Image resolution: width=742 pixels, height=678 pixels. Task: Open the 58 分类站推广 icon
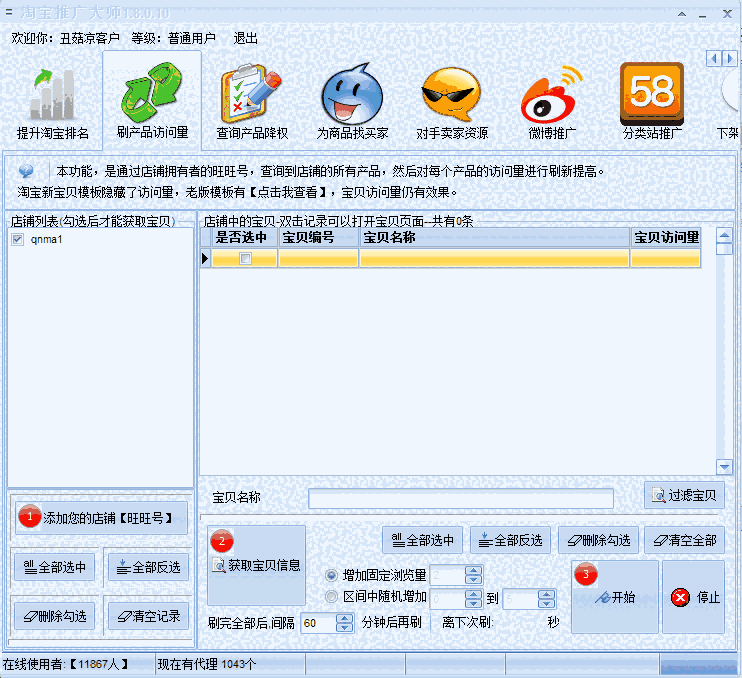click(652, 93)
